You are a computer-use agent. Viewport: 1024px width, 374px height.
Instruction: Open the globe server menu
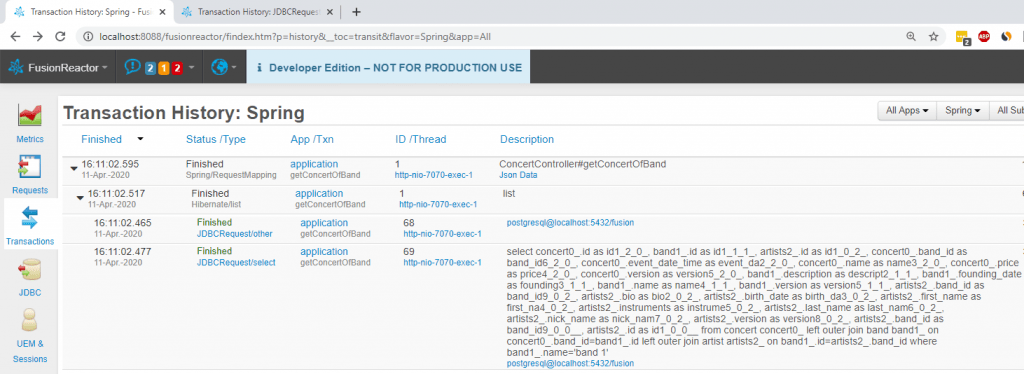point(224,67)
